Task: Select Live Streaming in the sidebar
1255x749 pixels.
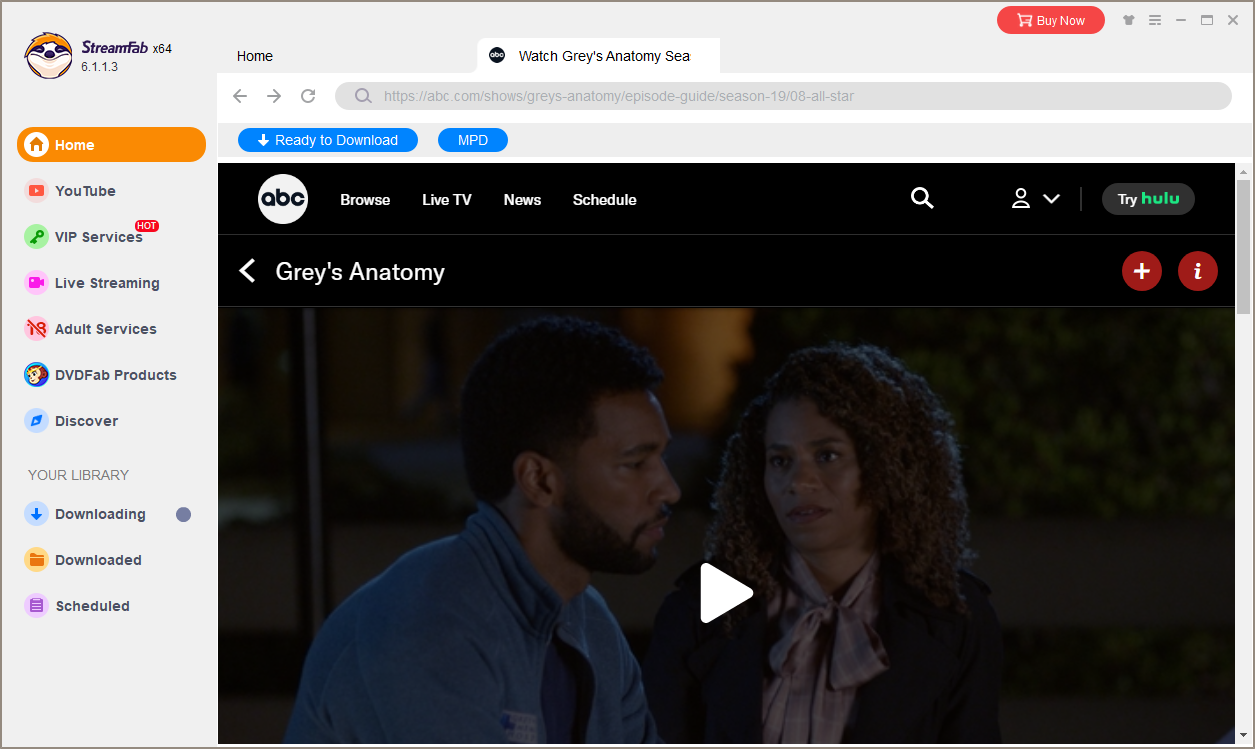Action: click(106, 283)
